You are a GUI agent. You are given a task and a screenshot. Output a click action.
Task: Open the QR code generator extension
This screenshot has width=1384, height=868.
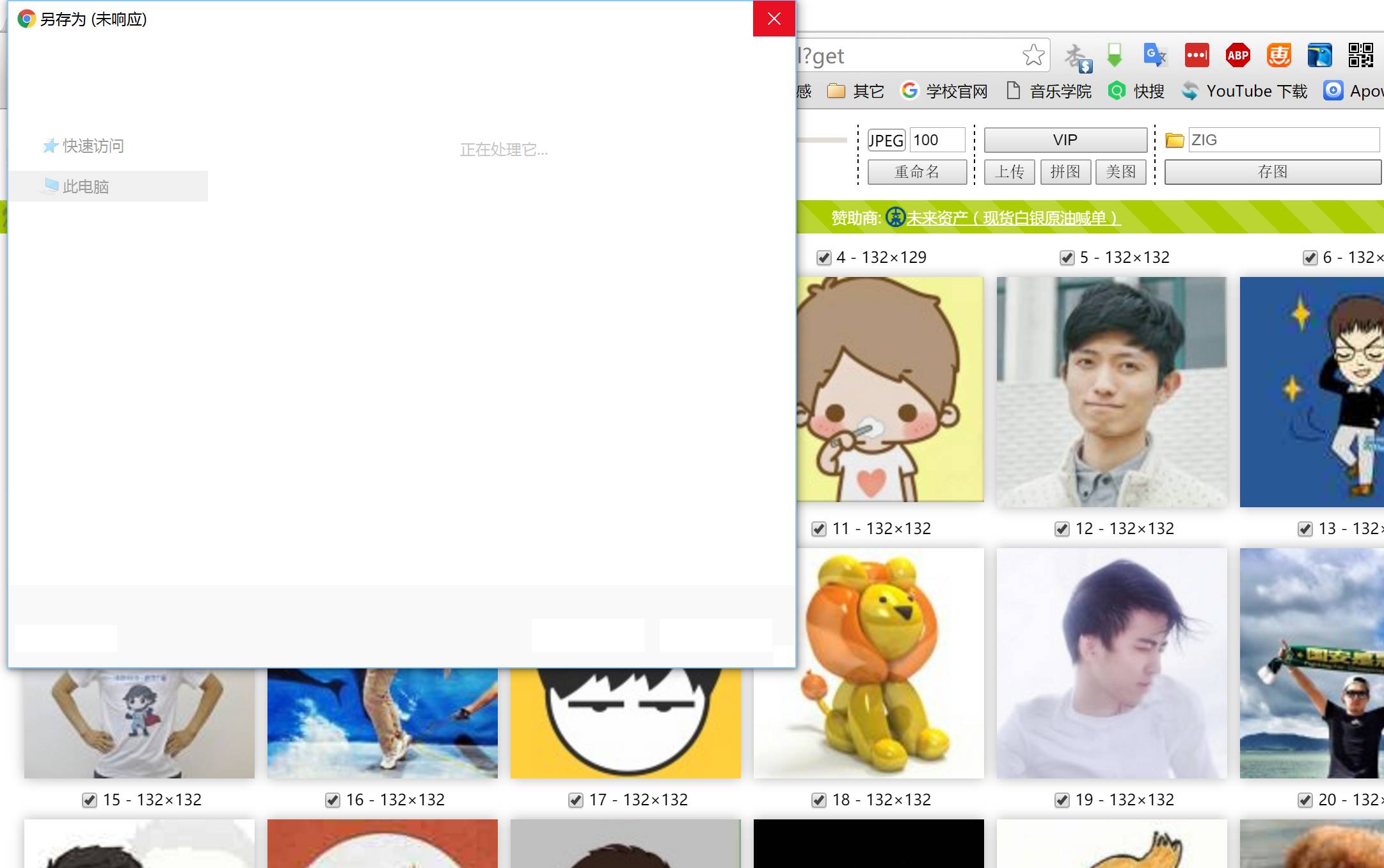[1360, 56]
